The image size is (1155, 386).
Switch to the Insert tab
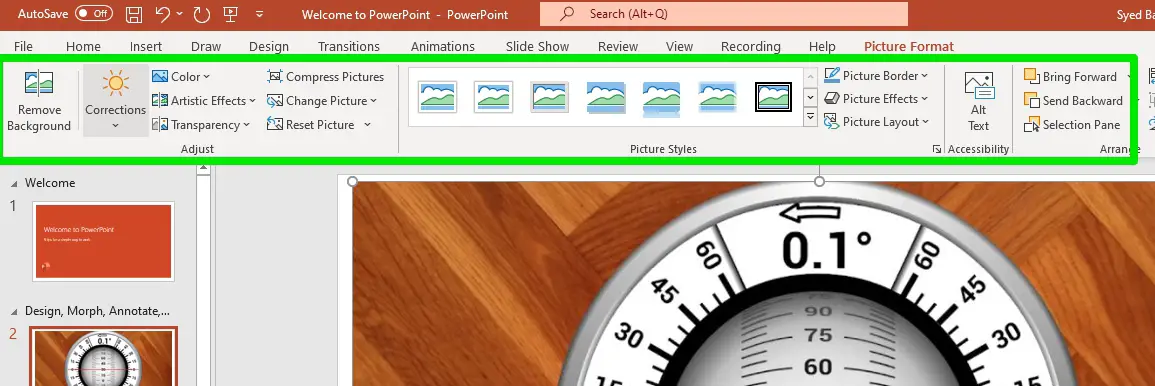click(x=146, y=46)
